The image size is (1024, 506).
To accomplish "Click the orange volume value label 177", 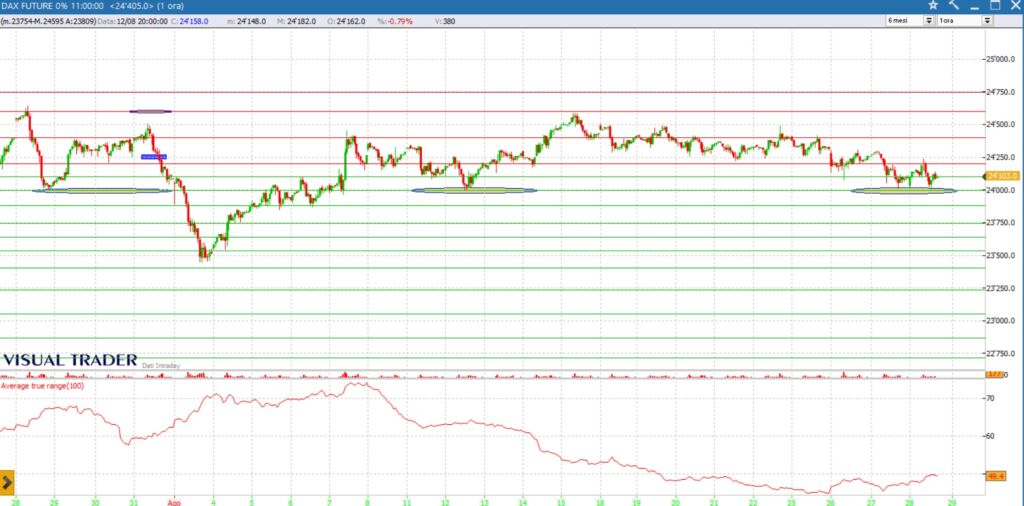I will [995, 373].
